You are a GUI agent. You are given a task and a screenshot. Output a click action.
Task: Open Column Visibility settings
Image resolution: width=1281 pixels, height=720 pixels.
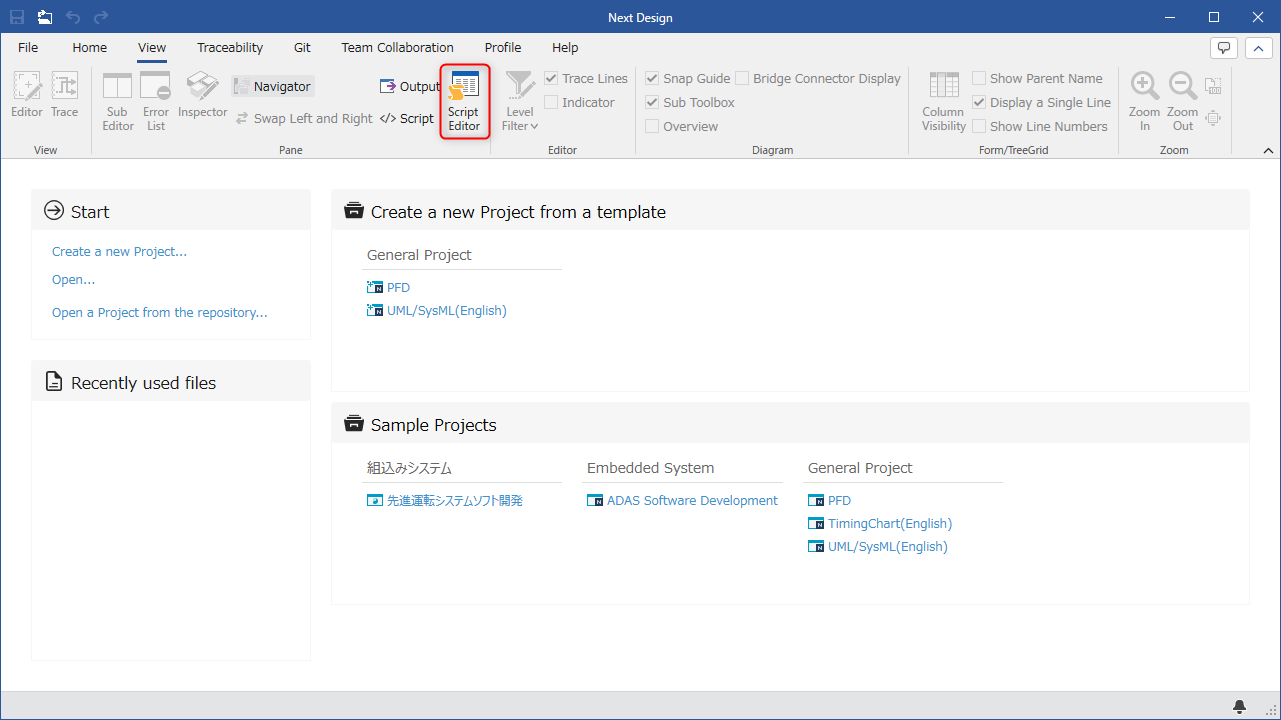pos(944,102)
